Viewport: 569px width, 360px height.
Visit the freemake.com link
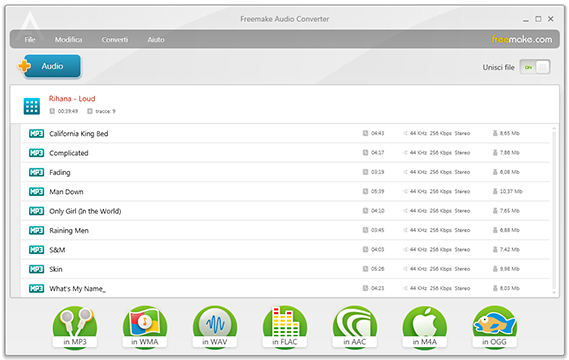(522, 39)
